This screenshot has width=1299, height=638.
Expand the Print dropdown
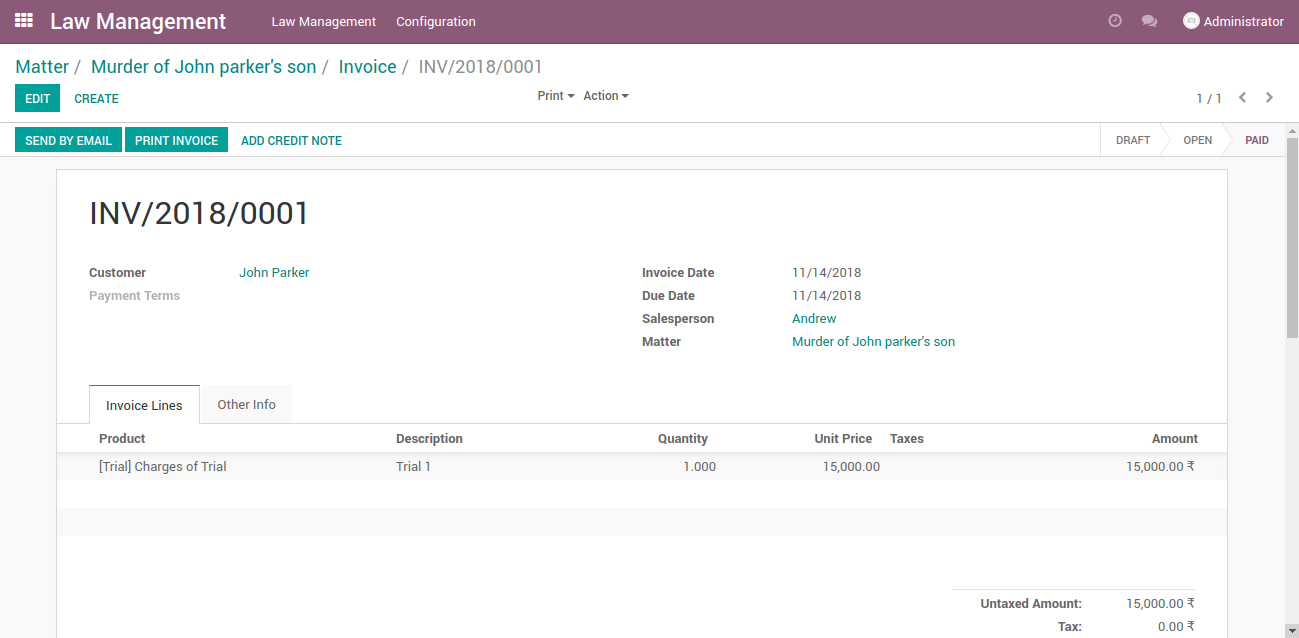(x=556, y=96)
